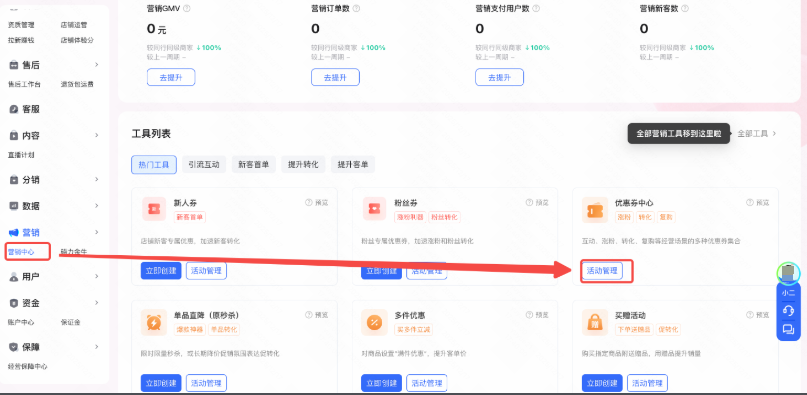Expand the 资金 menu chevron
Image resolution: width=807 pixels, height=395 pixels.
pos(96,302)
